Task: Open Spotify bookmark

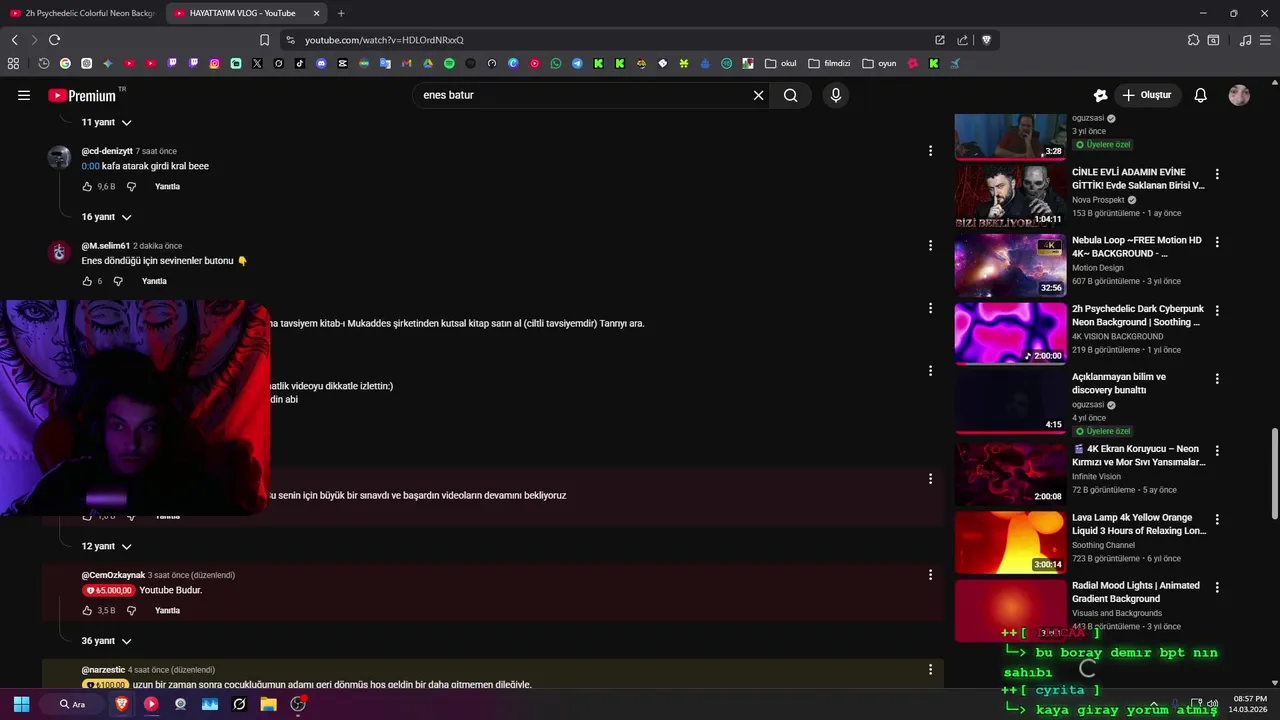Action: pos(449,63)
